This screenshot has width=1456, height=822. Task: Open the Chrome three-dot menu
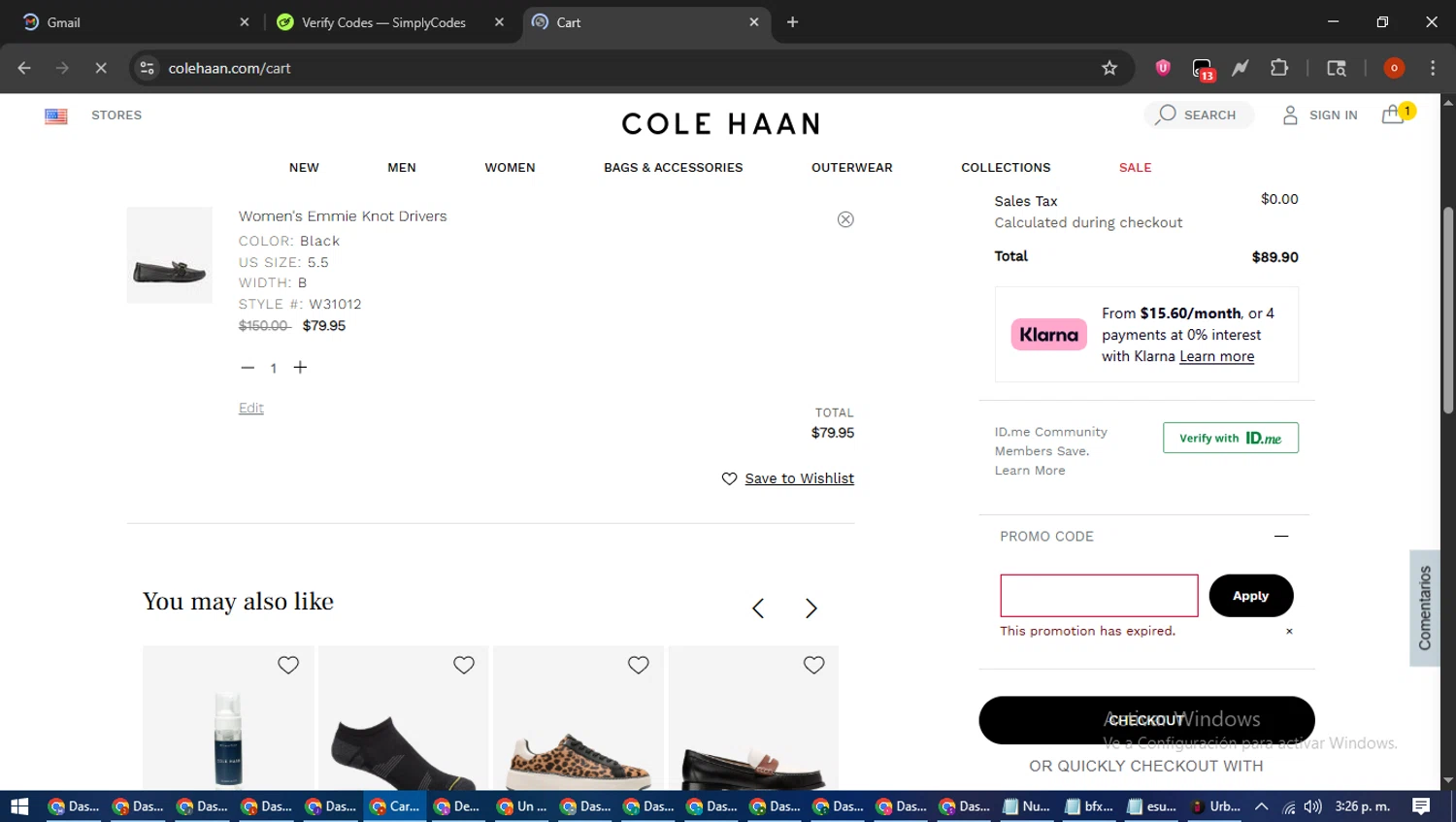(1433, 68)
